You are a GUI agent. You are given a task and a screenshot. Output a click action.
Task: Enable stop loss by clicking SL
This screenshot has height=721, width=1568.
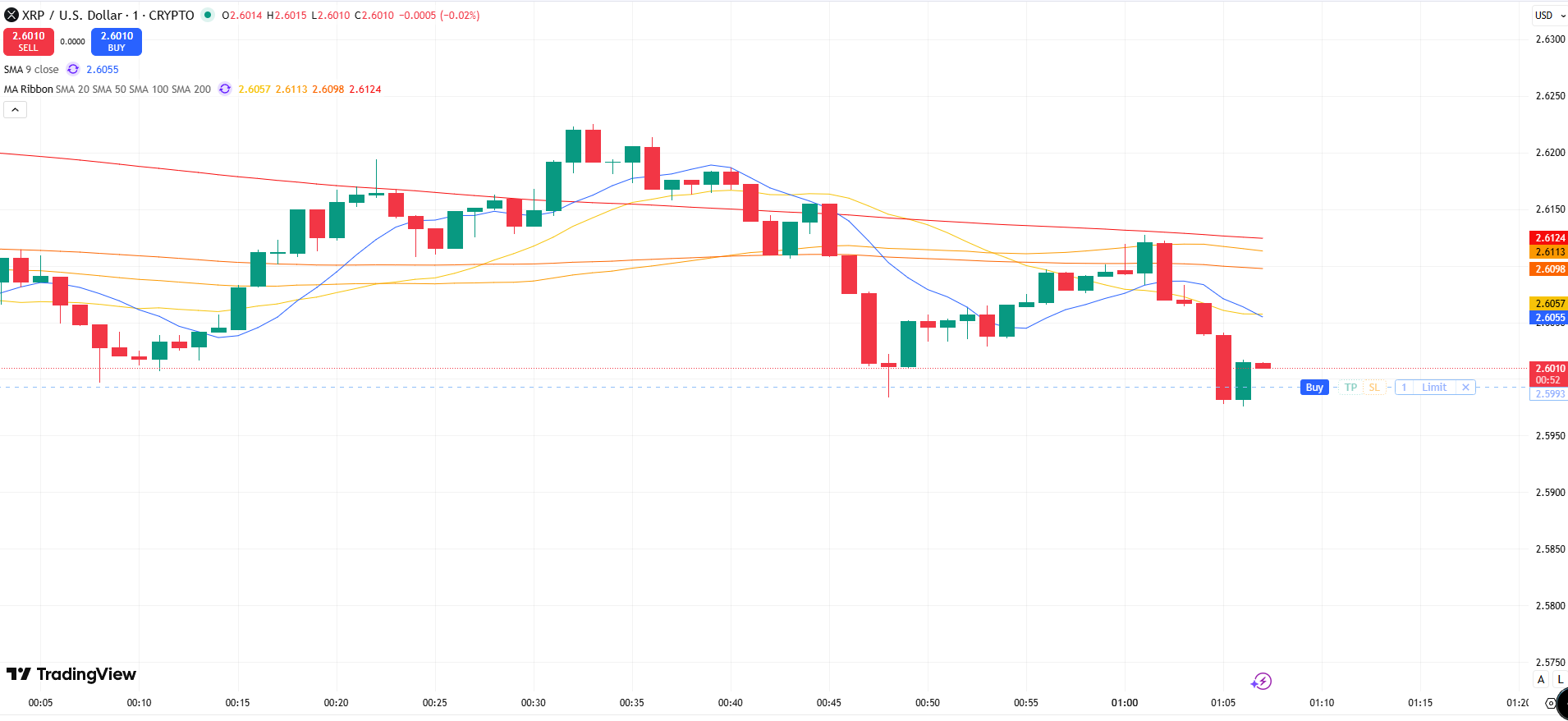(x=1373, y=387)
